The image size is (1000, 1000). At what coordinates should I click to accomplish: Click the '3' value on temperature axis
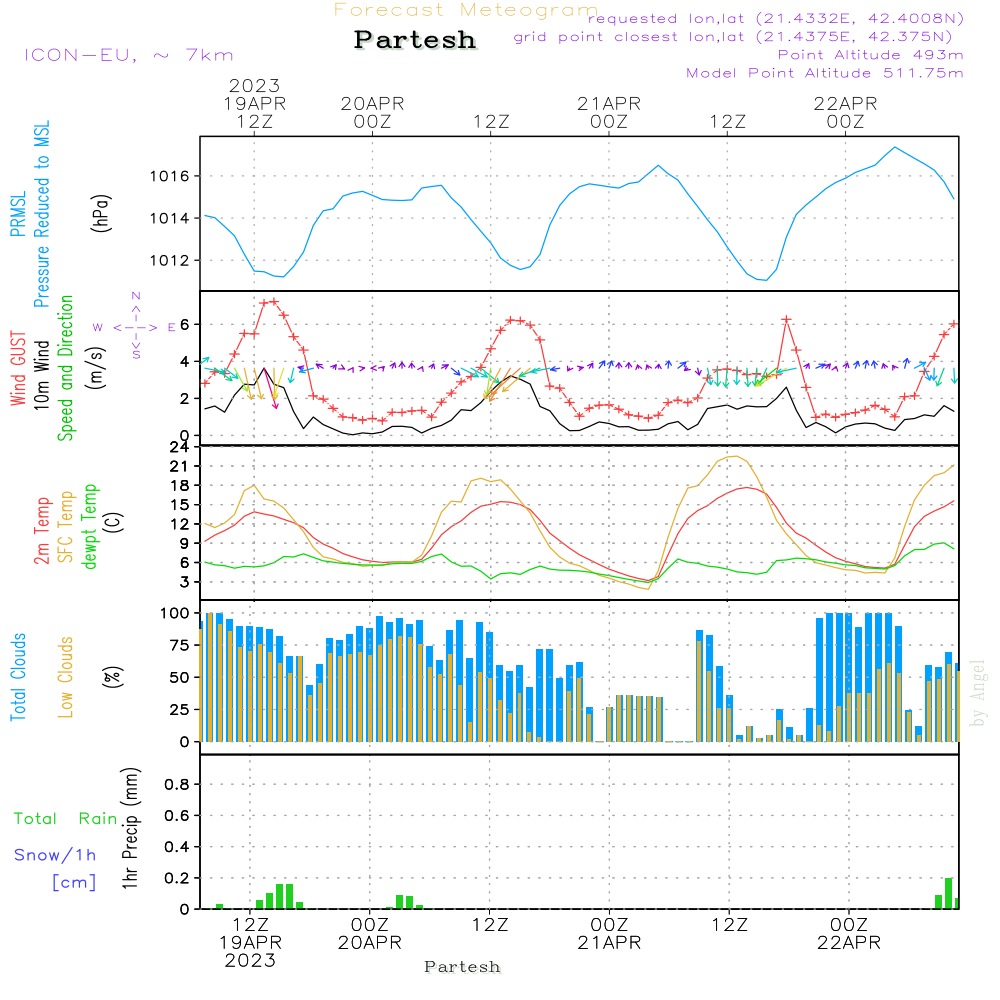point(184,582)
